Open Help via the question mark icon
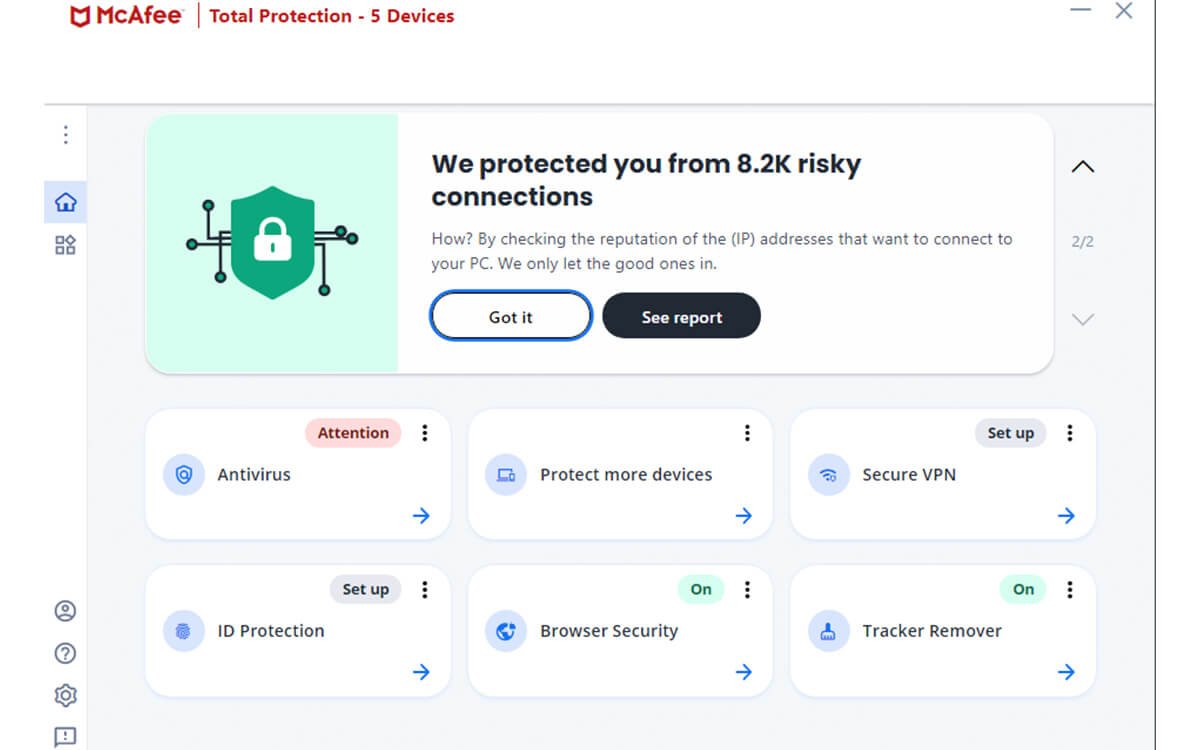This screenshot has height=750, width=1200. (x=65, y=653)
